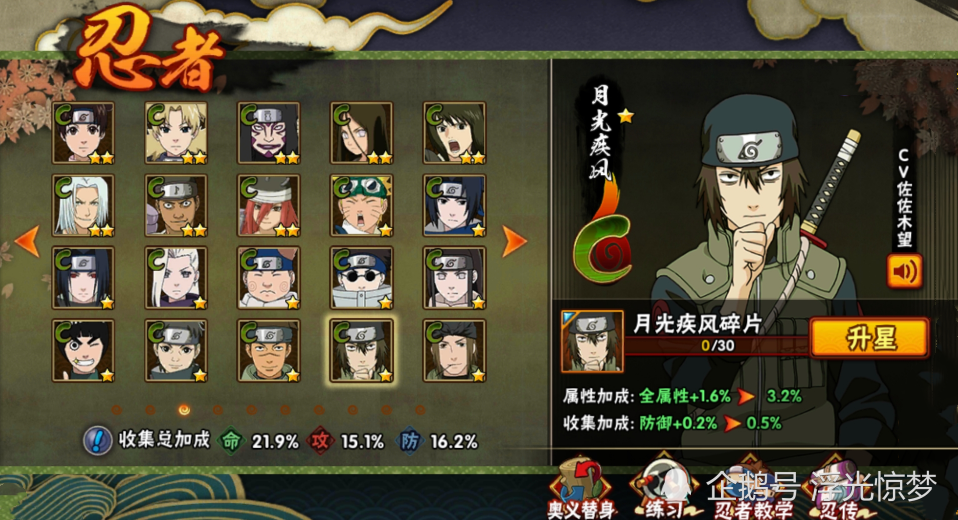
Task: Select the Shino portrait with sunglasses
Action: (362, 278)
